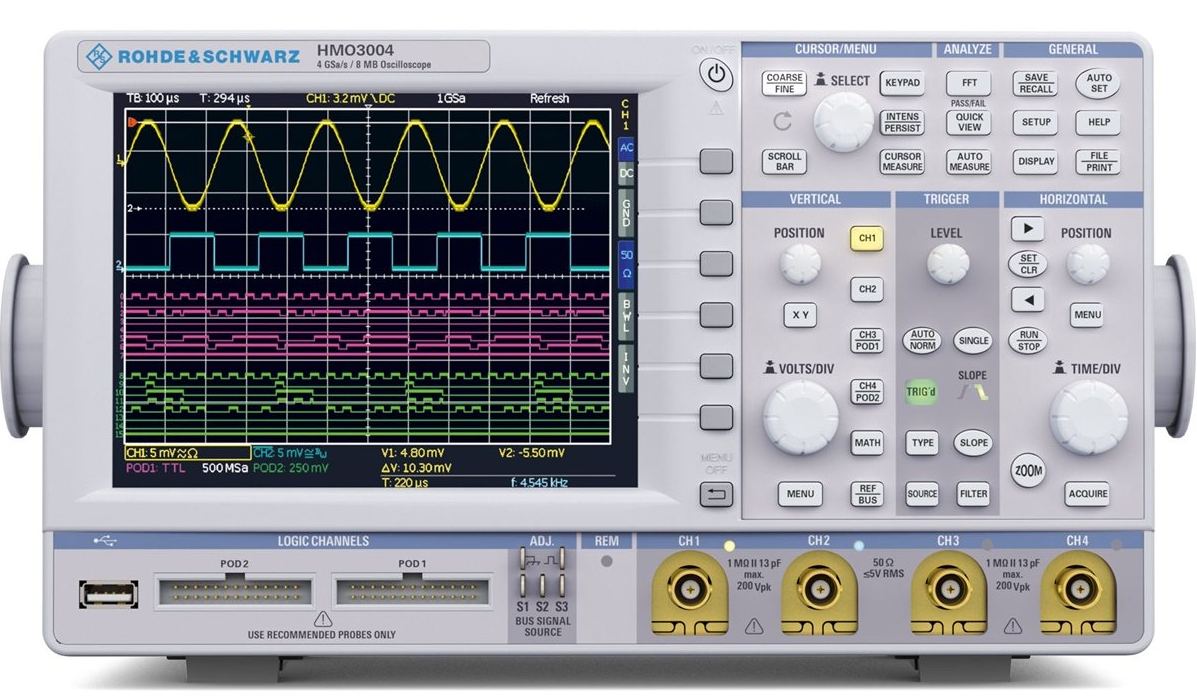Enable channel CH1 button
Screen dimensions: 1197x700
tap(867, 238)
